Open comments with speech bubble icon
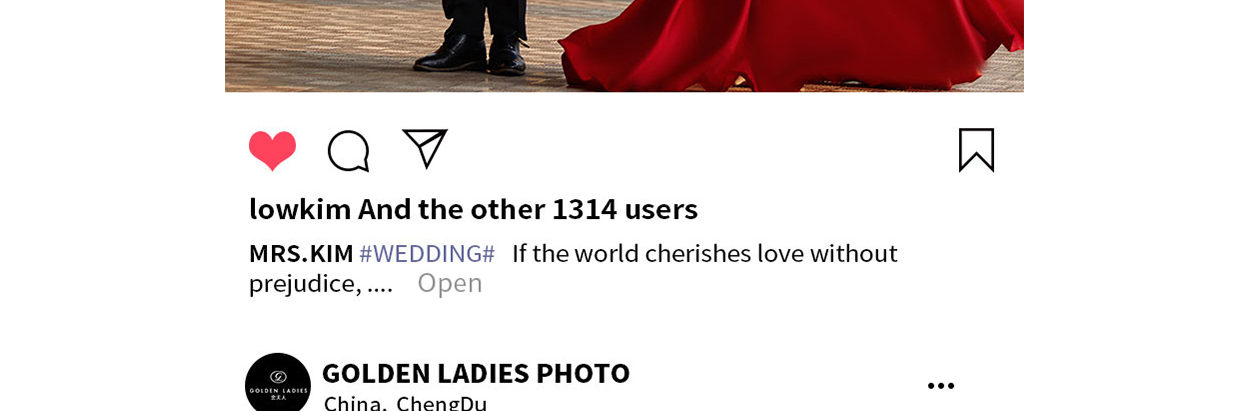The height and width of the screenshot is (411, 1250). click(349, 151)
